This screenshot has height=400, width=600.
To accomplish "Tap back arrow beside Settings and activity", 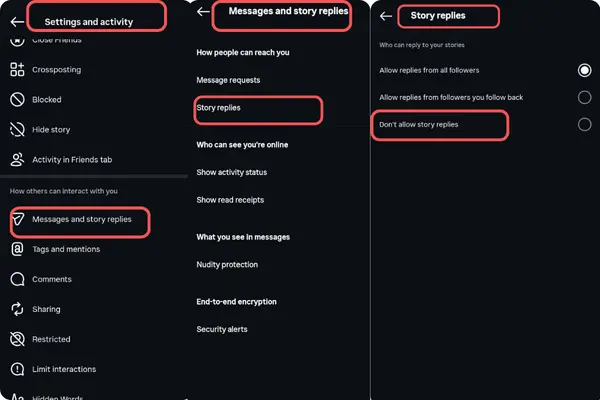I will point(16,19).
